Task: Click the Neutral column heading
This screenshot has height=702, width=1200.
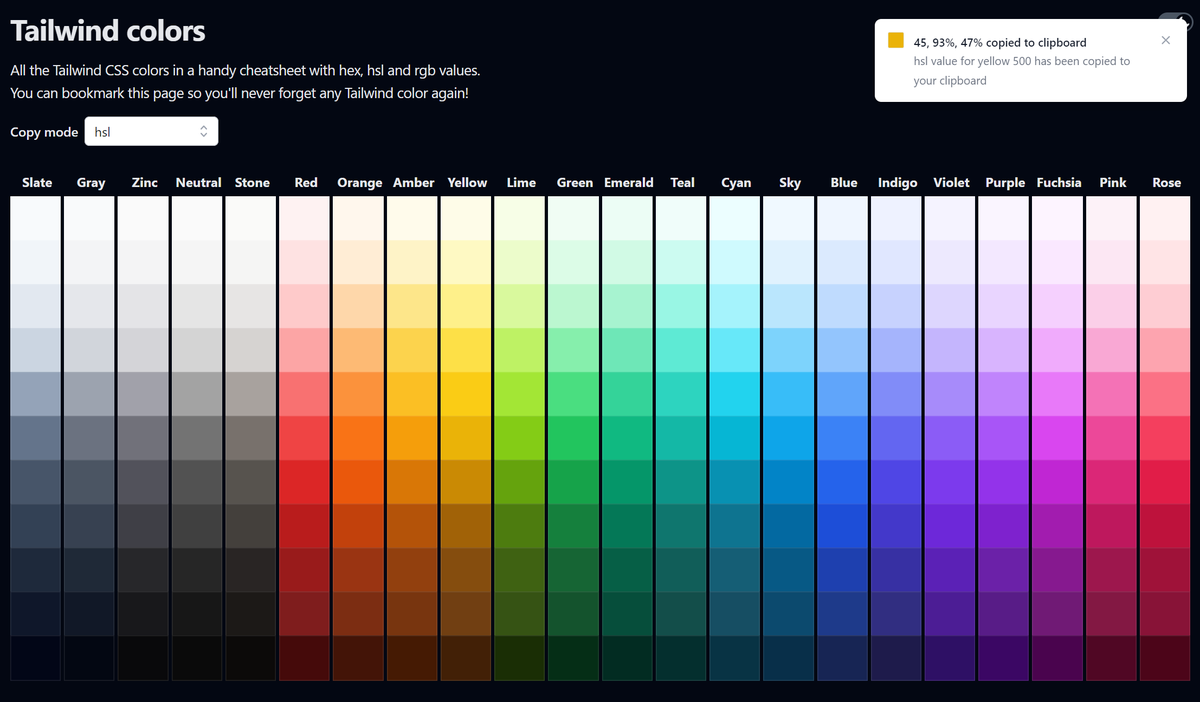Action: click(198, 183)
